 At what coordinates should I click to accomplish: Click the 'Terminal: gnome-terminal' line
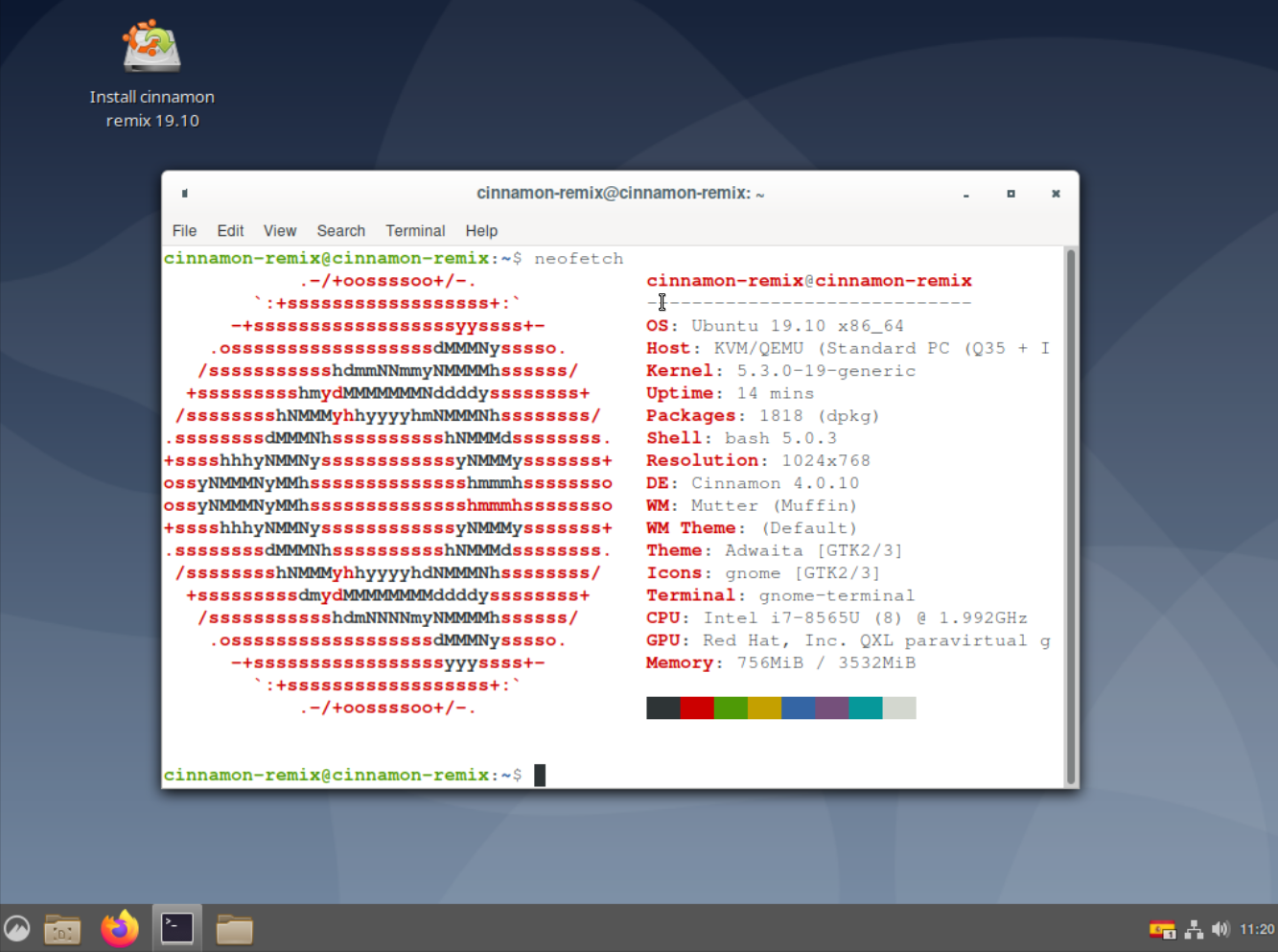780,595
